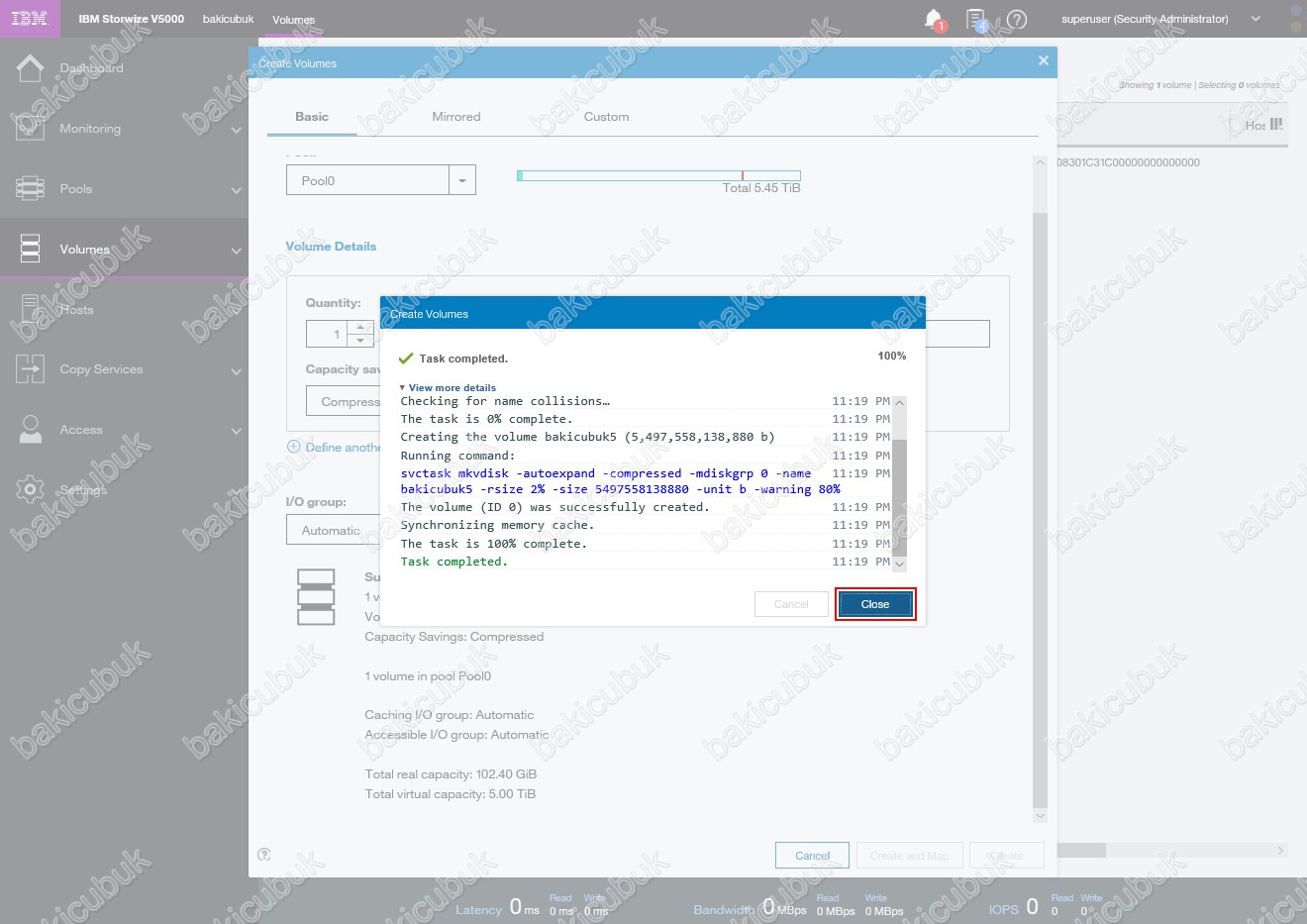
Task: Click the Latency performance label
Action: [x=478, y=909]
